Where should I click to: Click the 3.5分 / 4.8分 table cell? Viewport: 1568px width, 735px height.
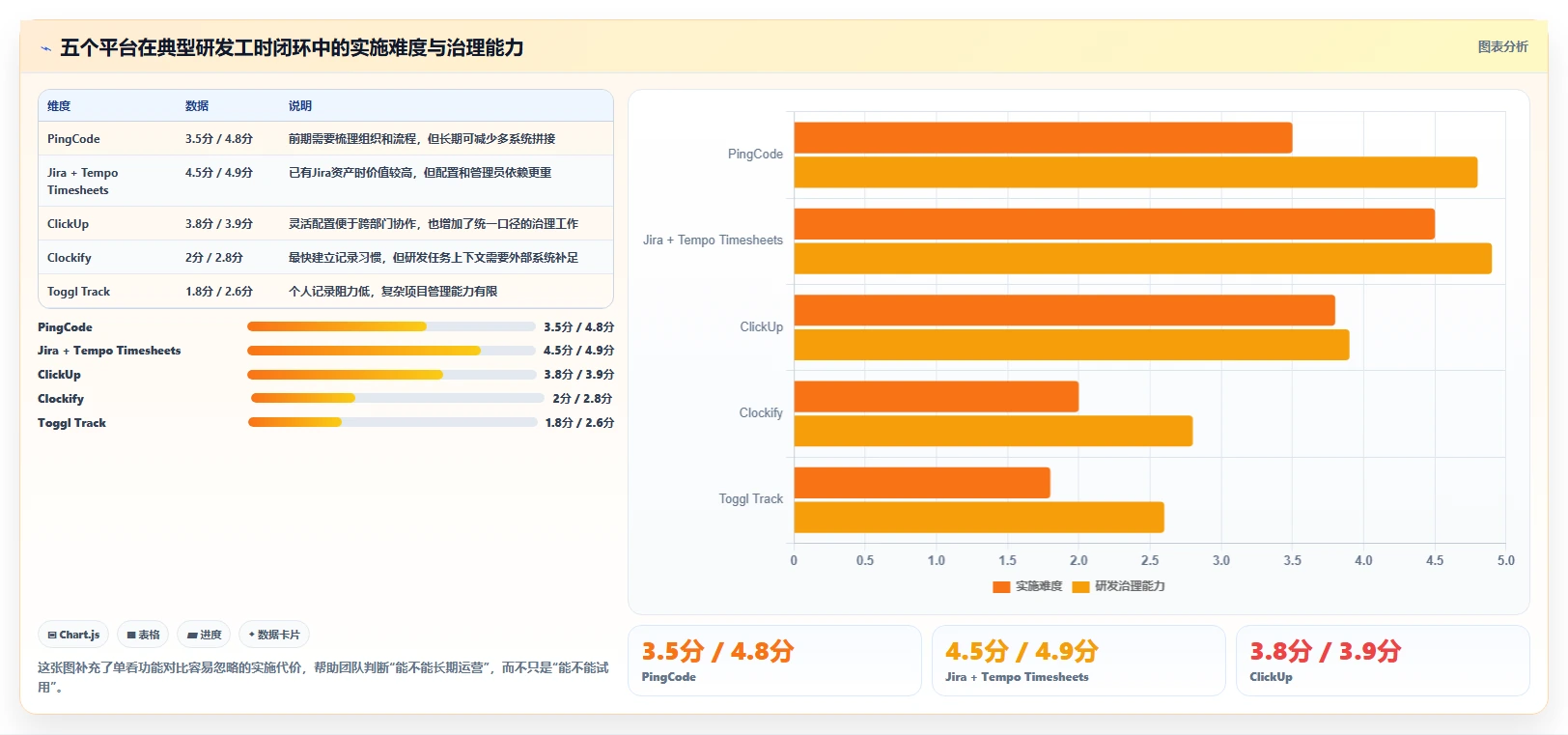click(219, 139)
